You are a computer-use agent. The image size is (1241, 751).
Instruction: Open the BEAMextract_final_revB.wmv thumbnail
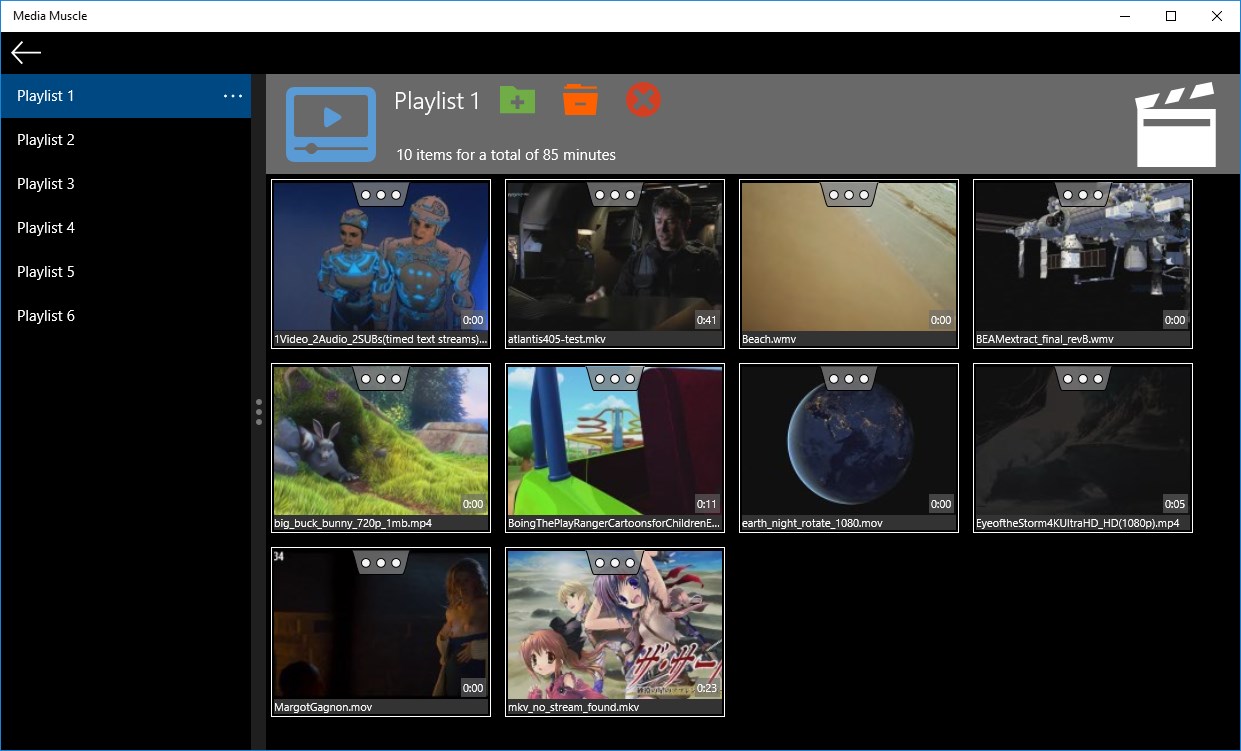1083,264
